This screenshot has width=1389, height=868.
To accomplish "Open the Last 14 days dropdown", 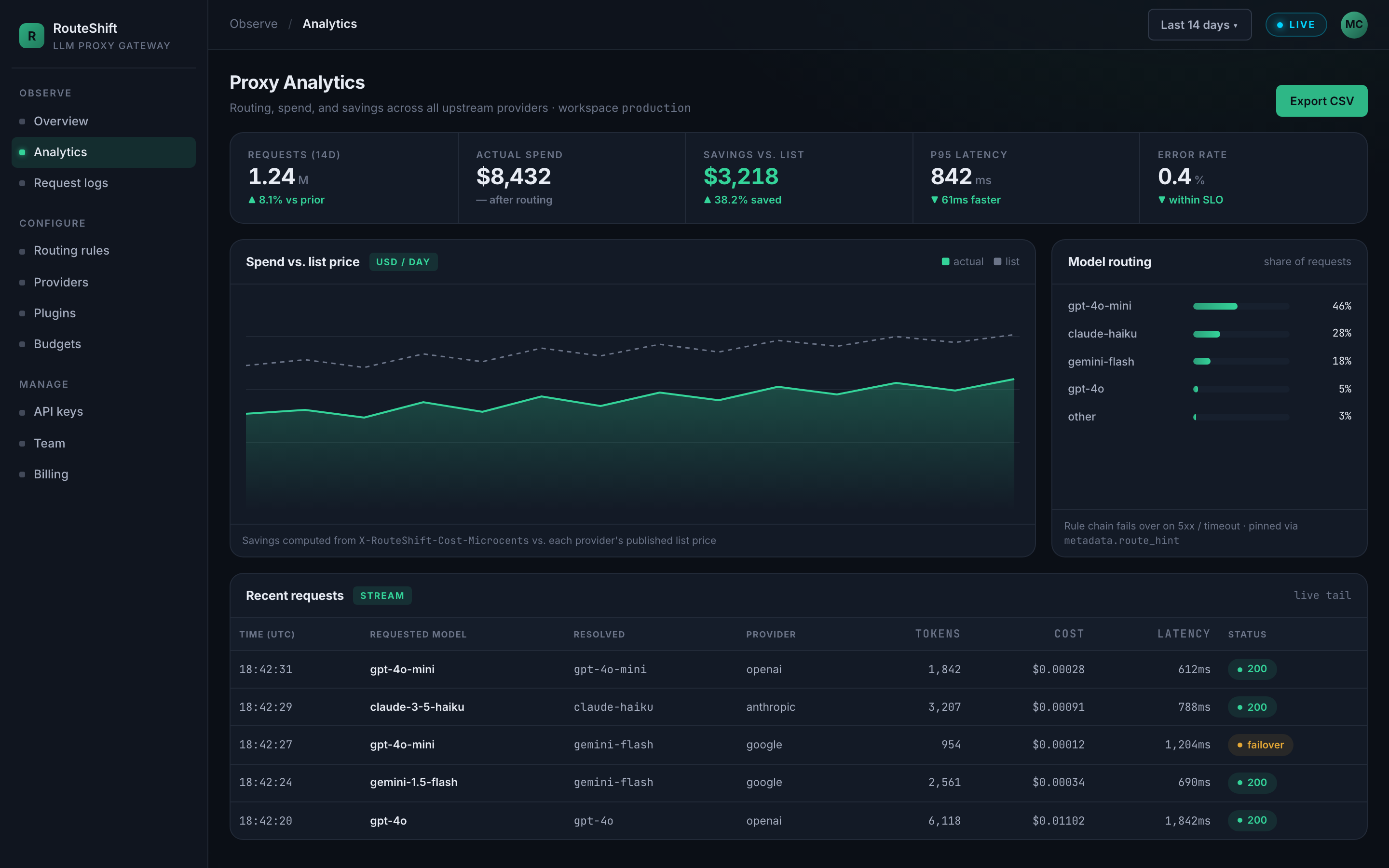I will click(1199, 25).
